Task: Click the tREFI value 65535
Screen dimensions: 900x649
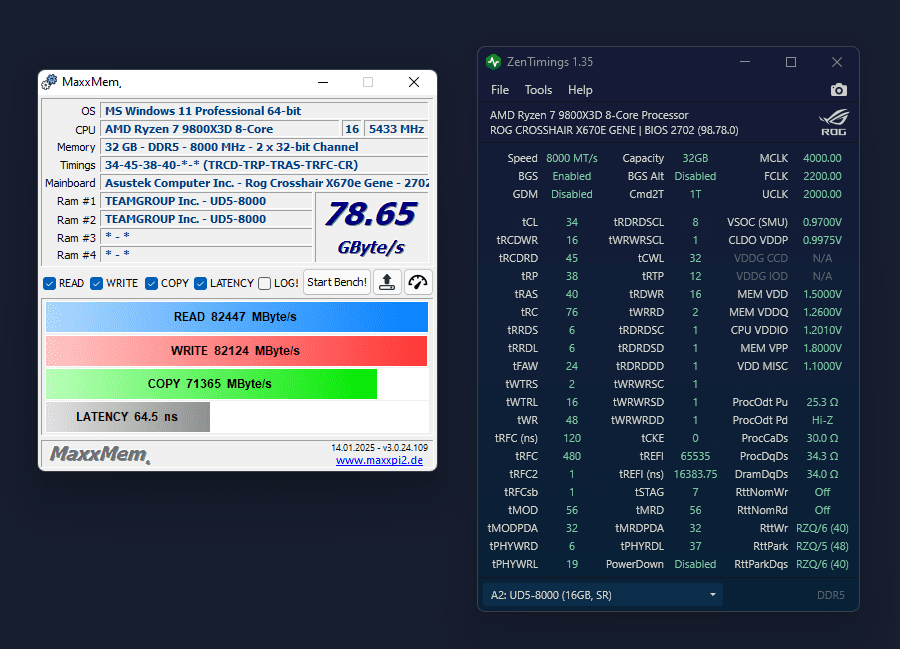Action: click(695, 456)
